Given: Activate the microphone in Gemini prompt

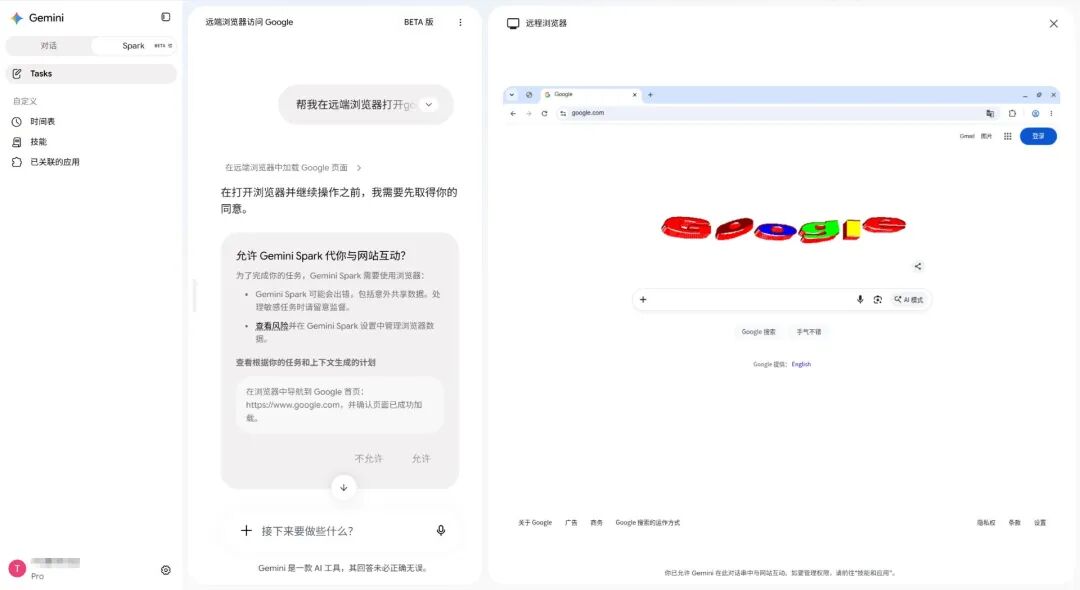Looking at the screenshot, I should 441,530.
